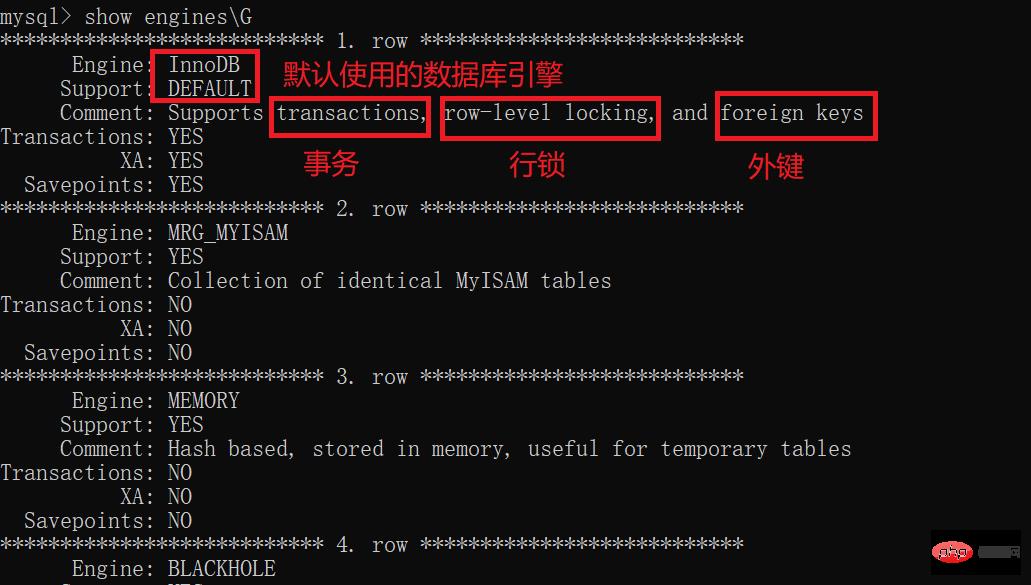Click the 2. row separator line
Viewport: 1031px width, 585px height.
click(372, 208)
